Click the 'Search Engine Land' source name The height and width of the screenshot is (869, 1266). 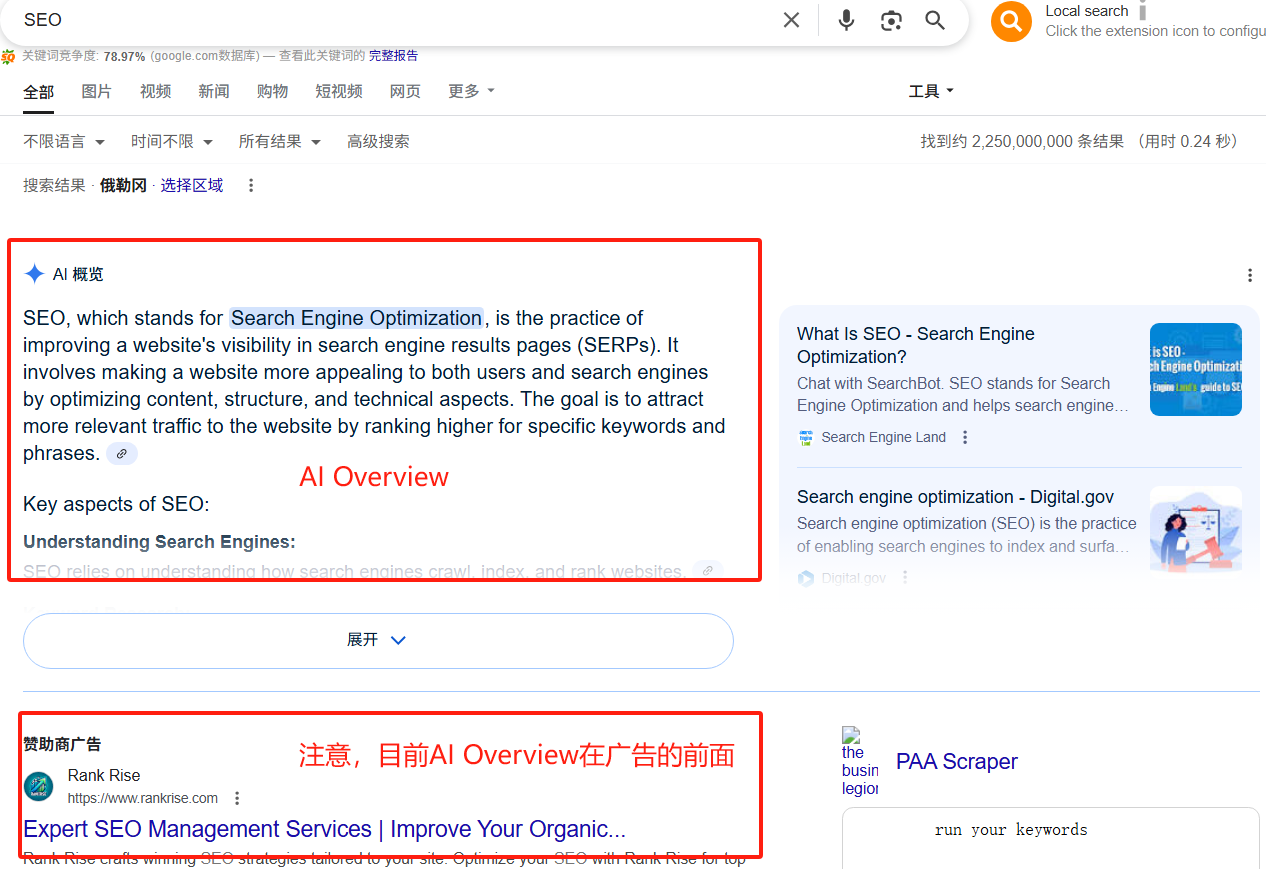(883, 437)
